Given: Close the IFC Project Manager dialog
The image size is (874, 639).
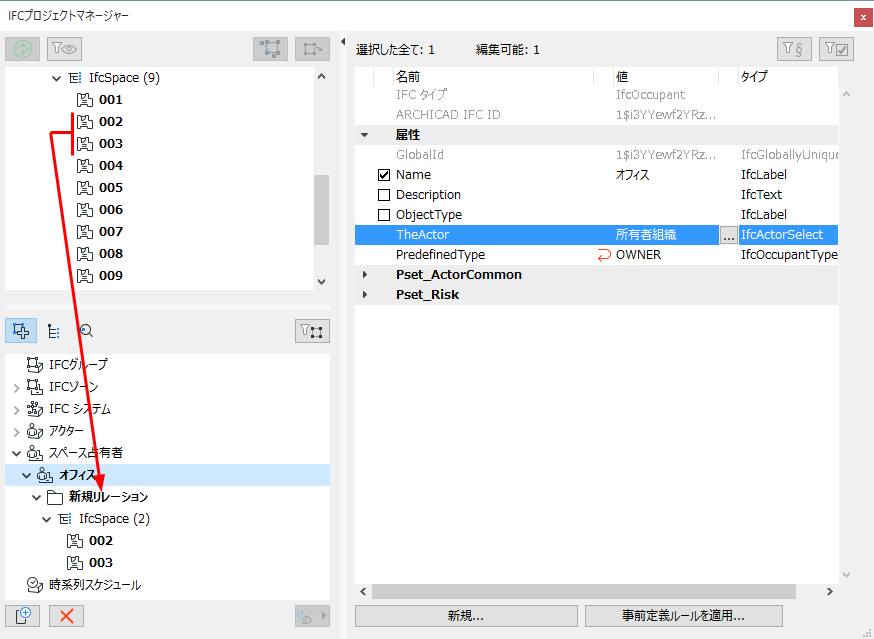Looking at the screenshot, I should tap(863, 17).
